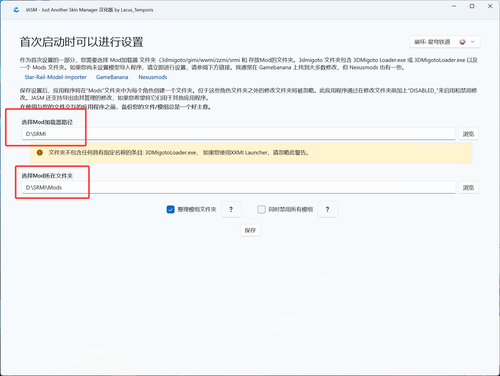Browse for the Mods folder
Image resolution: width=500 pixels, height=376 pixels.
[x=468, y=187]
